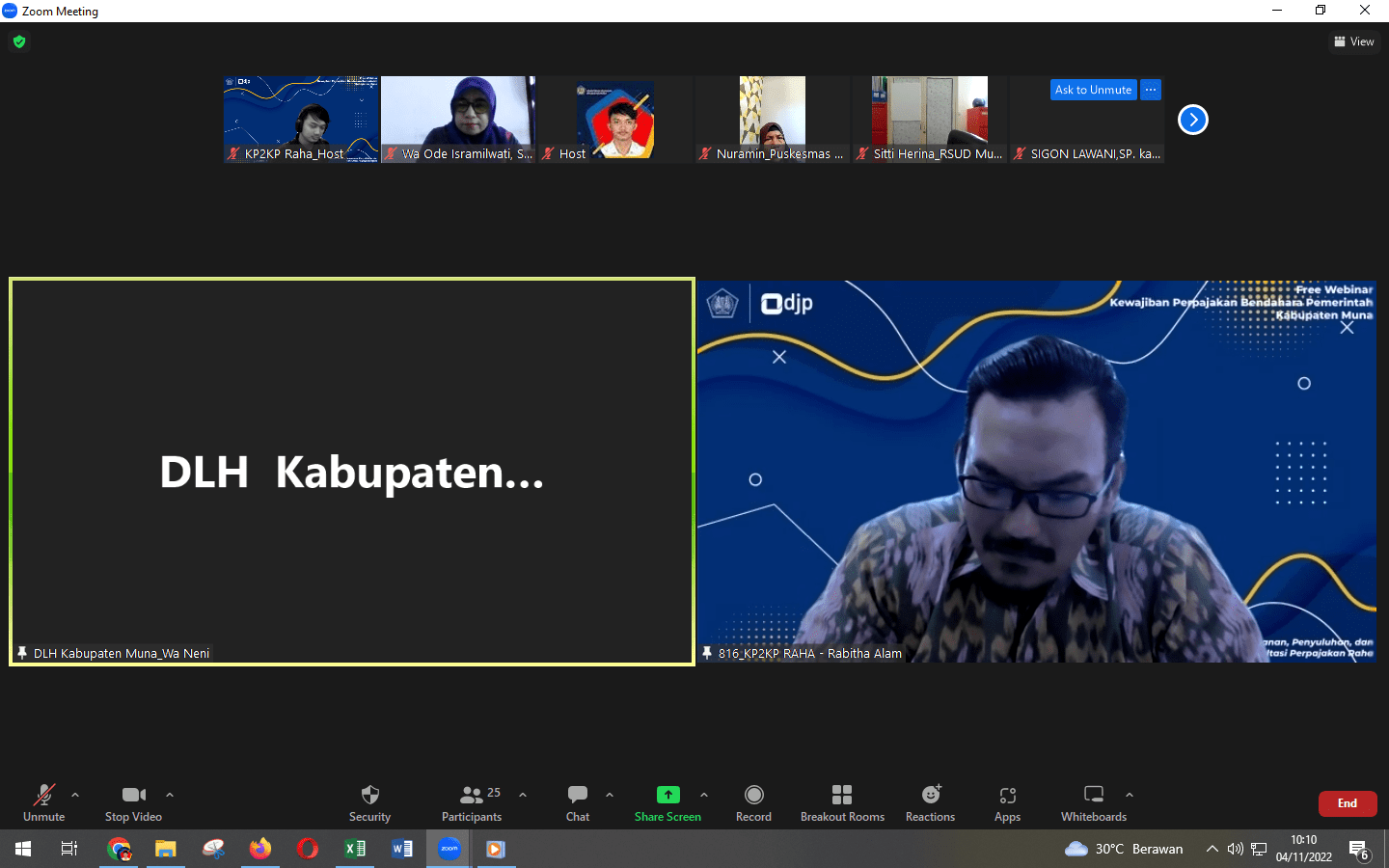Click the encryption shield indicator
The width and height of the screenshot is (1389, 868).
click(x=19, y=41)
